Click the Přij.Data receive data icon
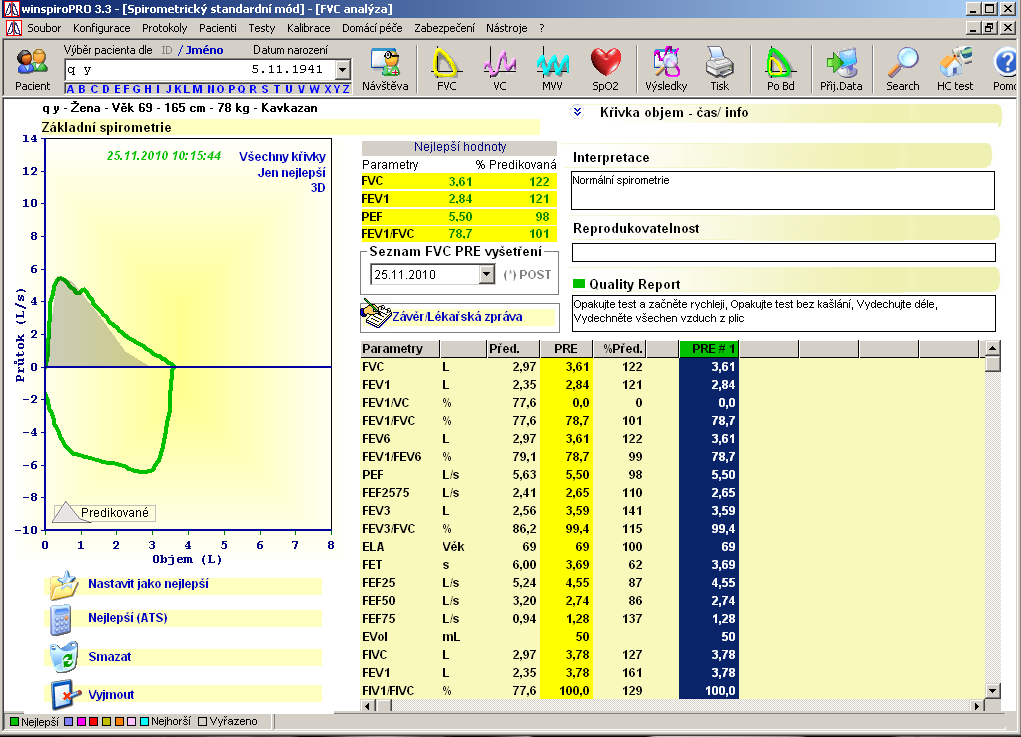This screenshot has height=737, width=1021. pyautogui.click(x=841, y=63)
